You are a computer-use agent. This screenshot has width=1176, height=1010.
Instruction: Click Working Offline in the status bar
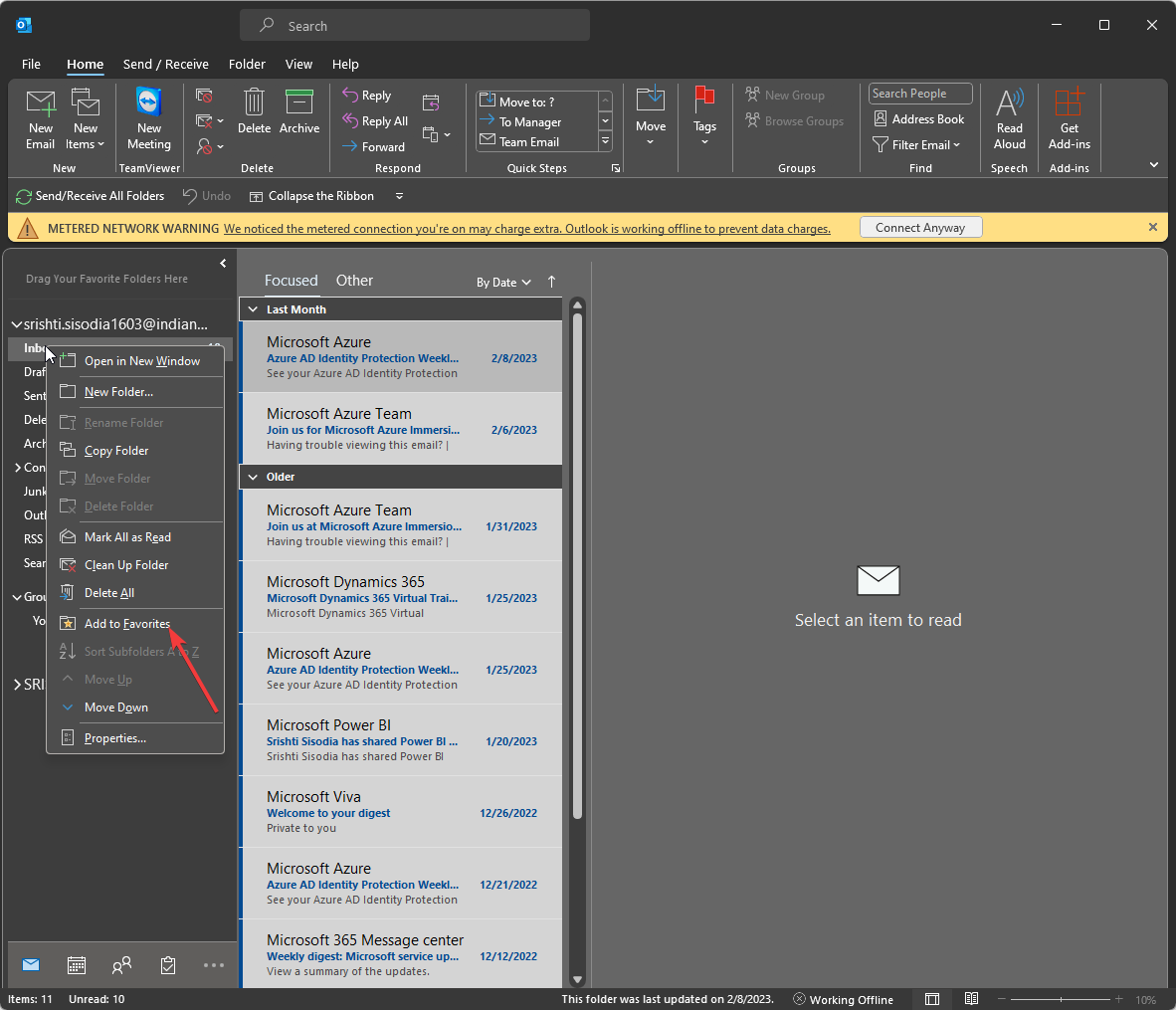[843, 999]
